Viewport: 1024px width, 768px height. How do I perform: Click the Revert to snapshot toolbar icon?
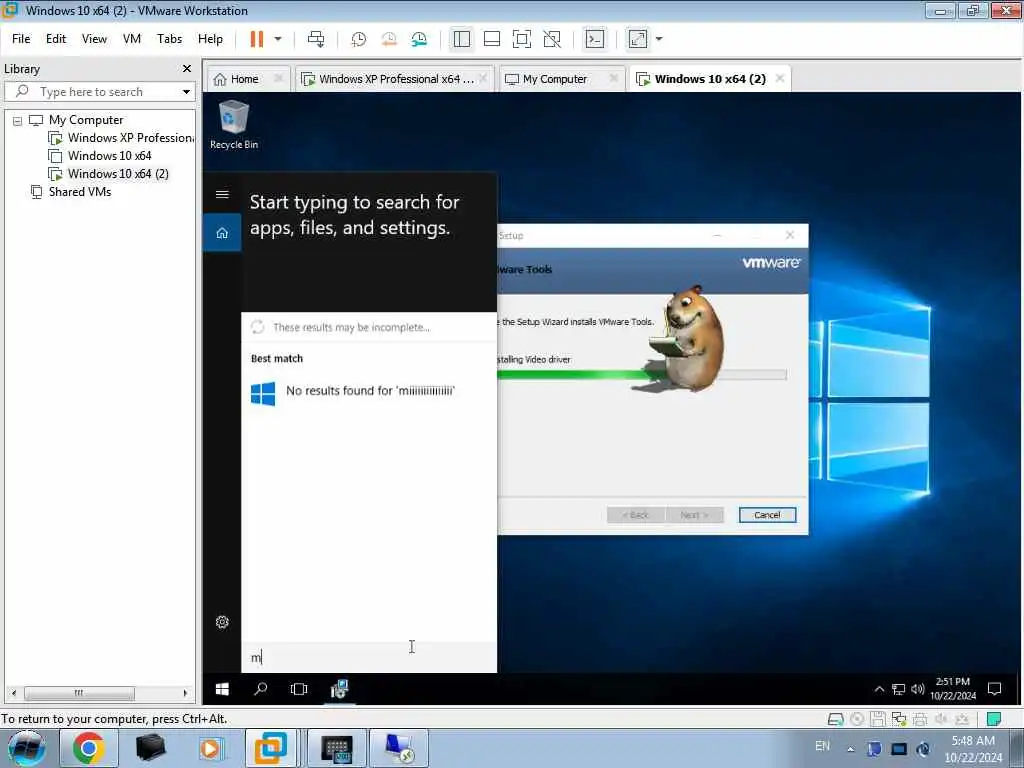pyautogui.click(x=389, y=39)
